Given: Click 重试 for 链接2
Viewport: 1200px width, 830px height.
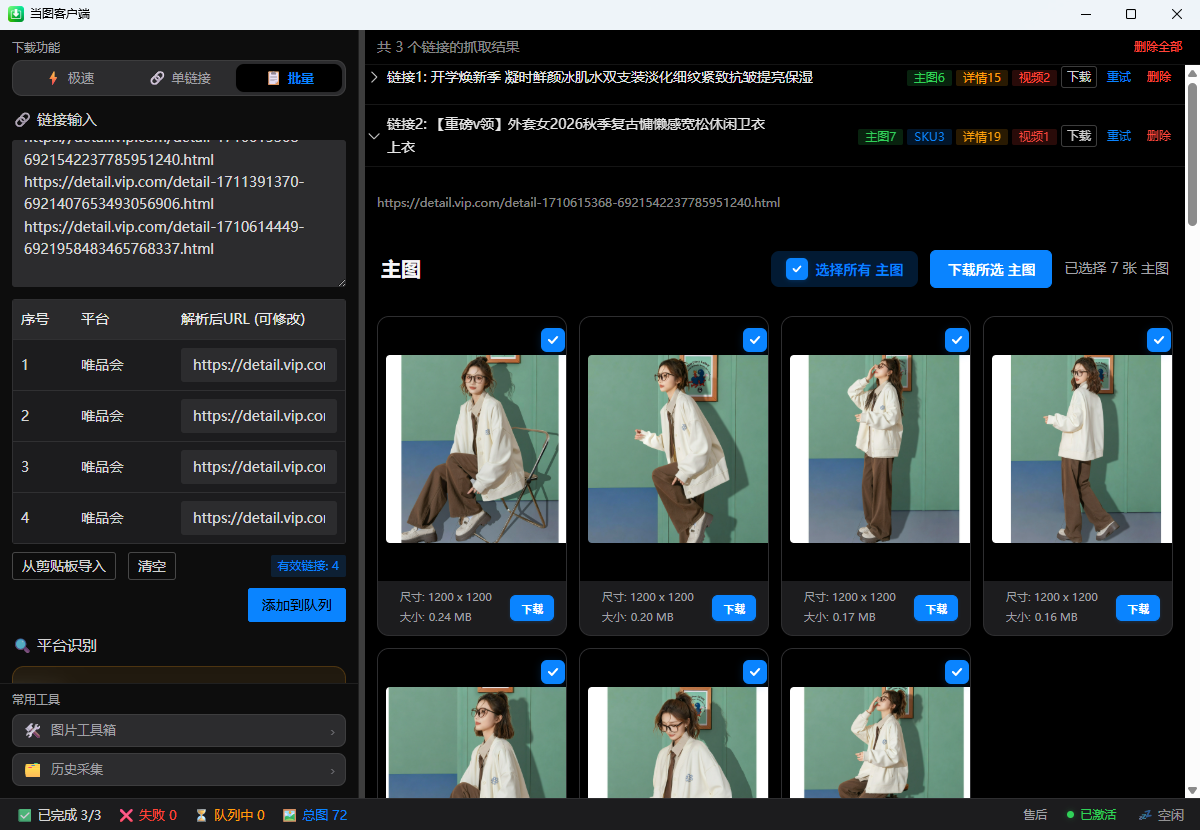Looking at the screenshot, I should point(1119,136).
